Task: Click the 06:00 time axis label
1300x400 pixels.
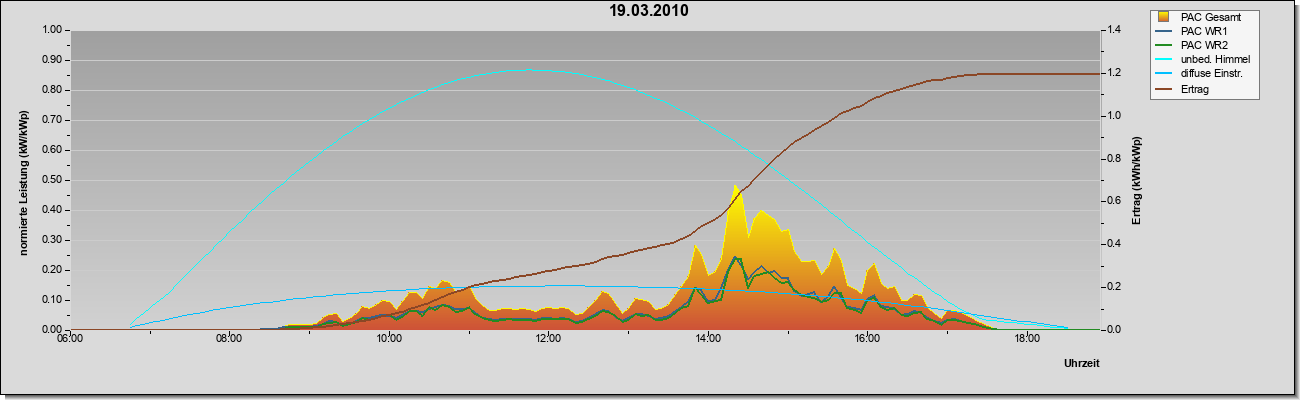Action: 69,340
